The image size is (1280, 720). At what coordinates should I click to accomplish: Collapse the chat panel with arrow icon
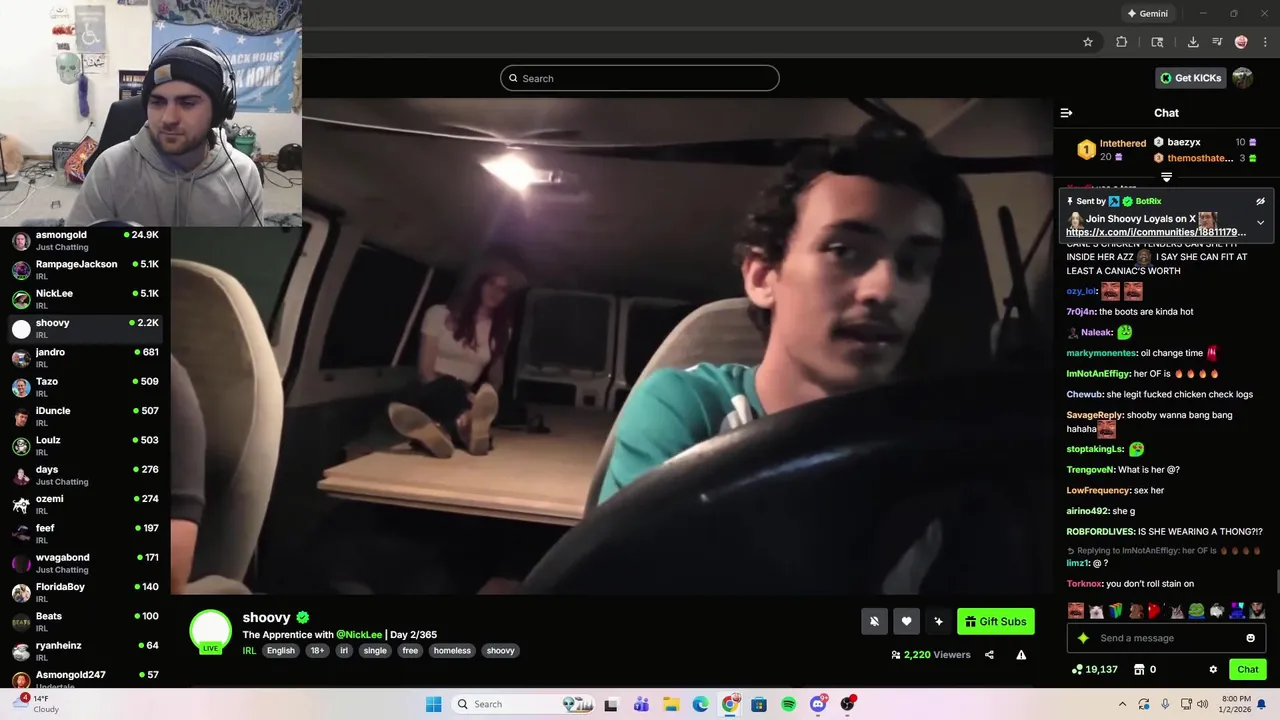(1066, 113)
